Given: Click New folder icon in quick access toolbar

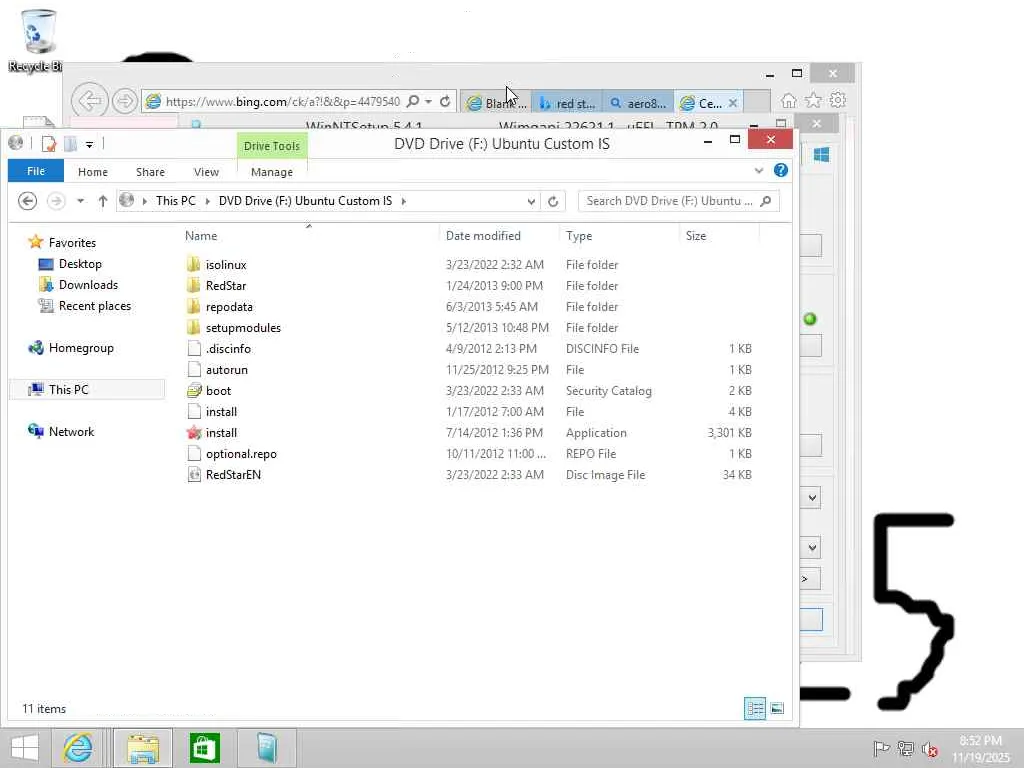Looking at the screenshot, I should tap(71, 144).
